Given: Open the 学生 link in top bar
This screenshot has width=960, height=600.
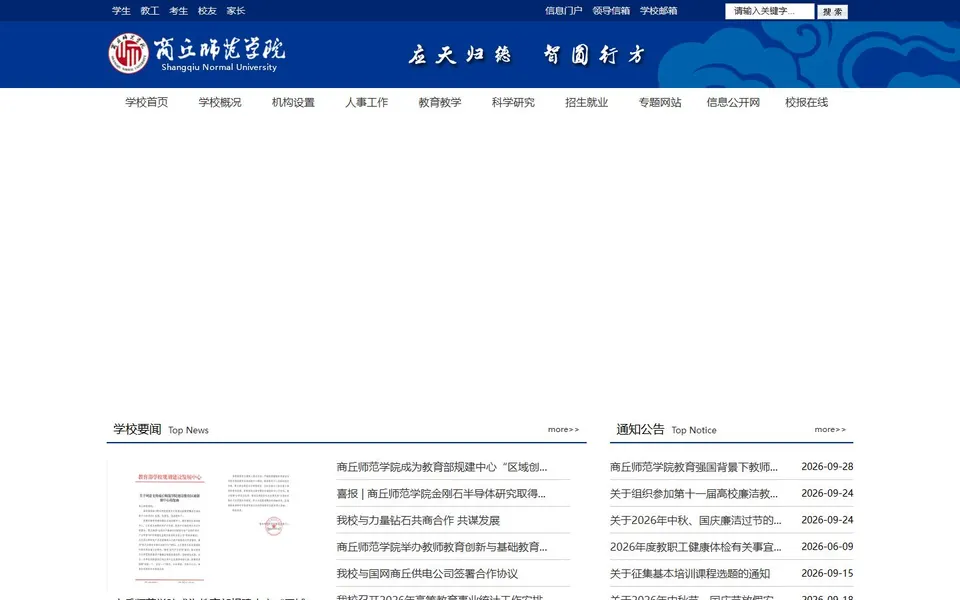Looking at the screenshot, I should point(121,11).
